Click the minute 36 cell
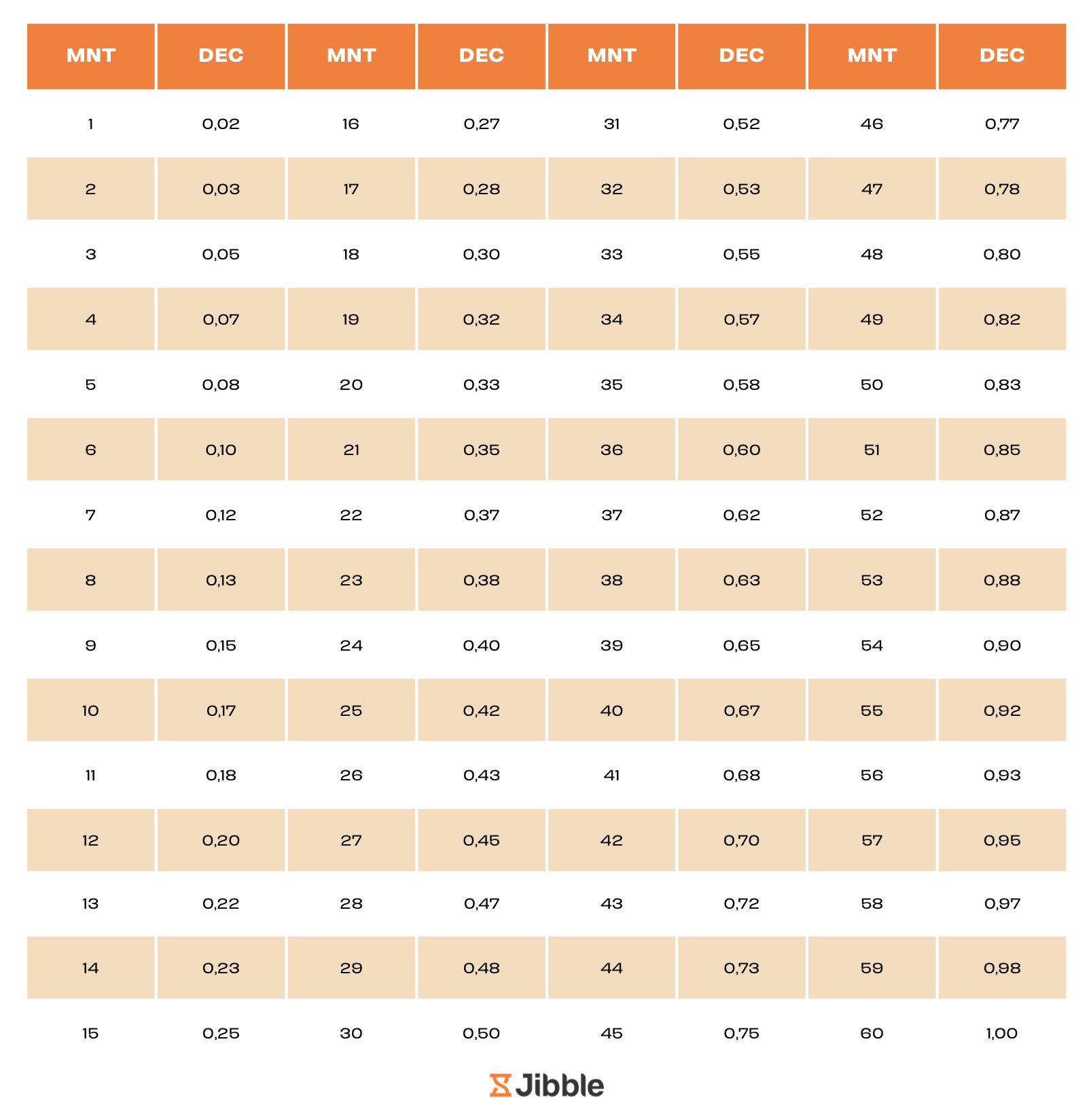This screenshot has width=1091, height=1120. click(611, 450)
